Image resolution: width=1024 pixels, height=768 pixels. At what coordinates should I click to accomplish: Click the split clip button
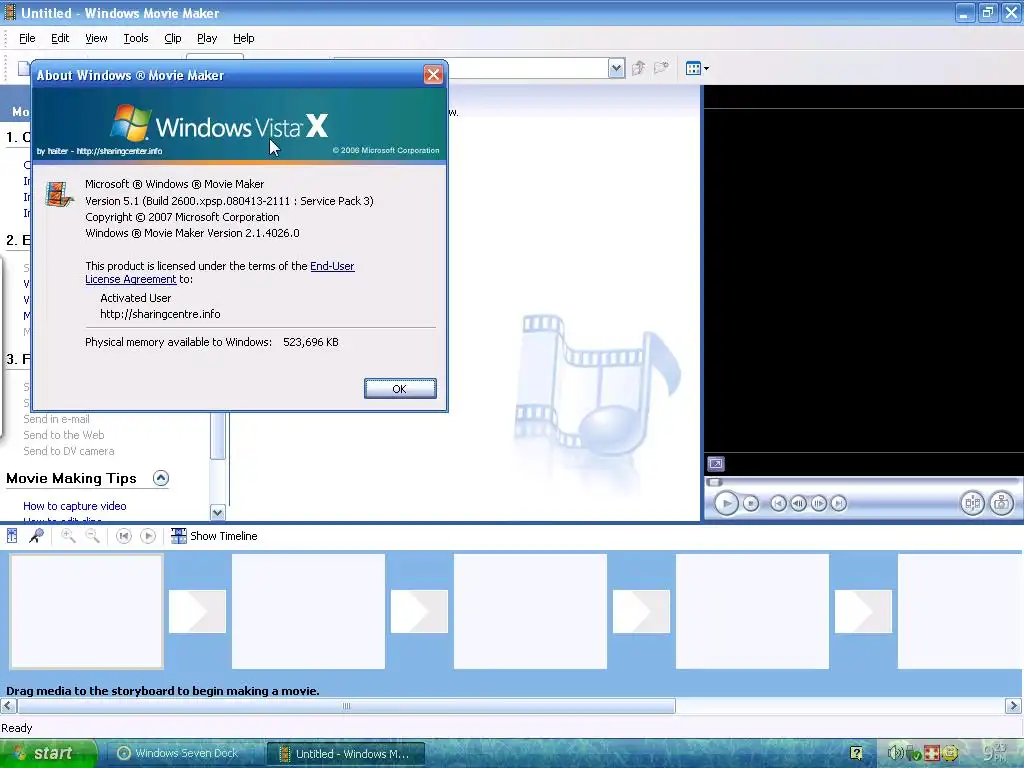tap(972, 503)
